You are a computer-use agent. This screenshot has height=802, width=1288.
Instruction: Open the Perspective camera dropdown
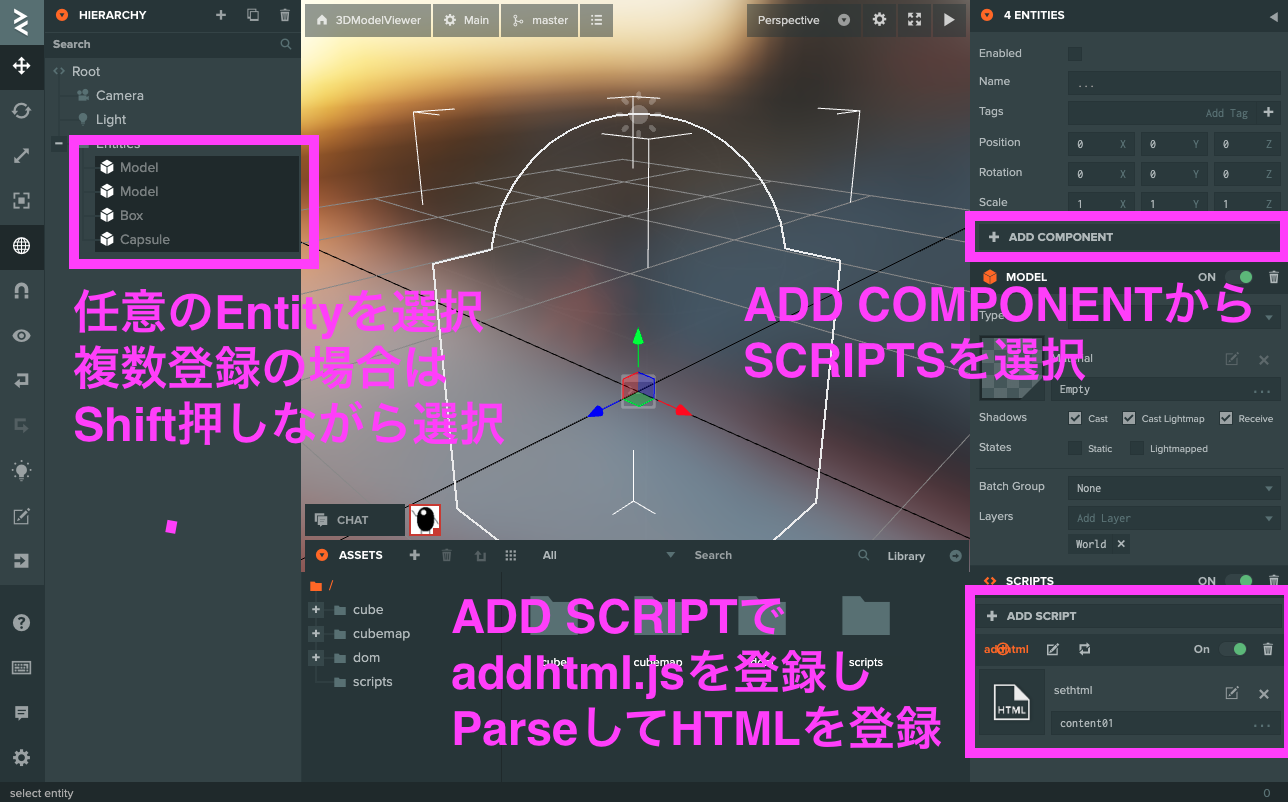[804, 20]
